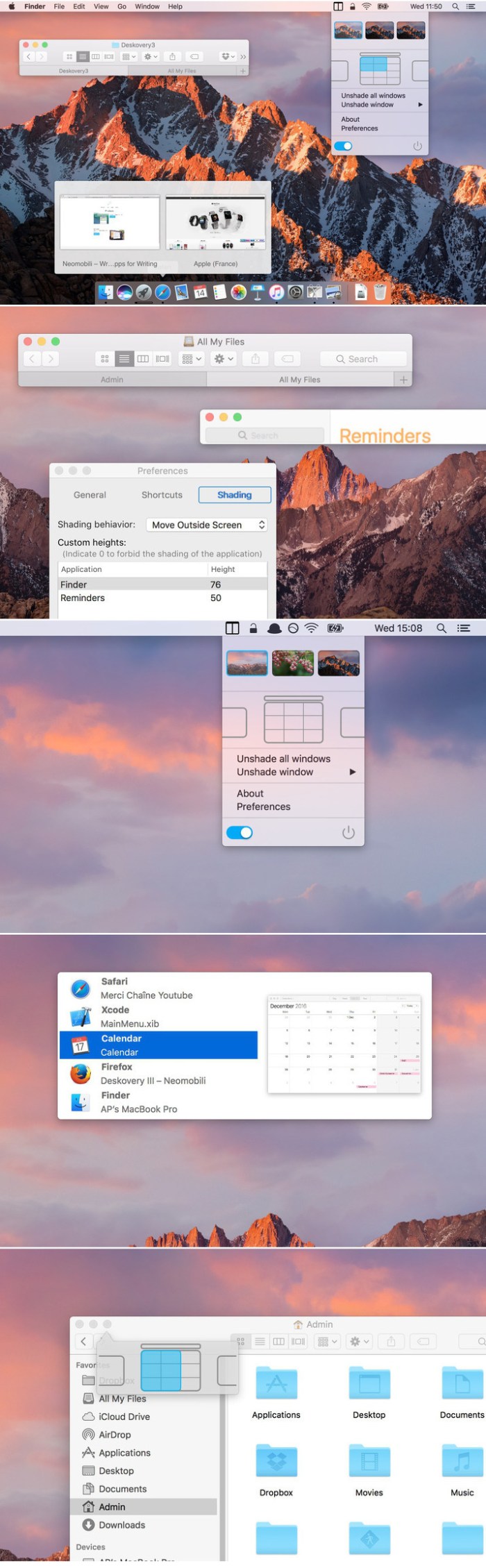Image resolution: width=486 pixels, height=1568 pixels.
Task: Open the File menu in the menu bar
Action: point(59,6)
